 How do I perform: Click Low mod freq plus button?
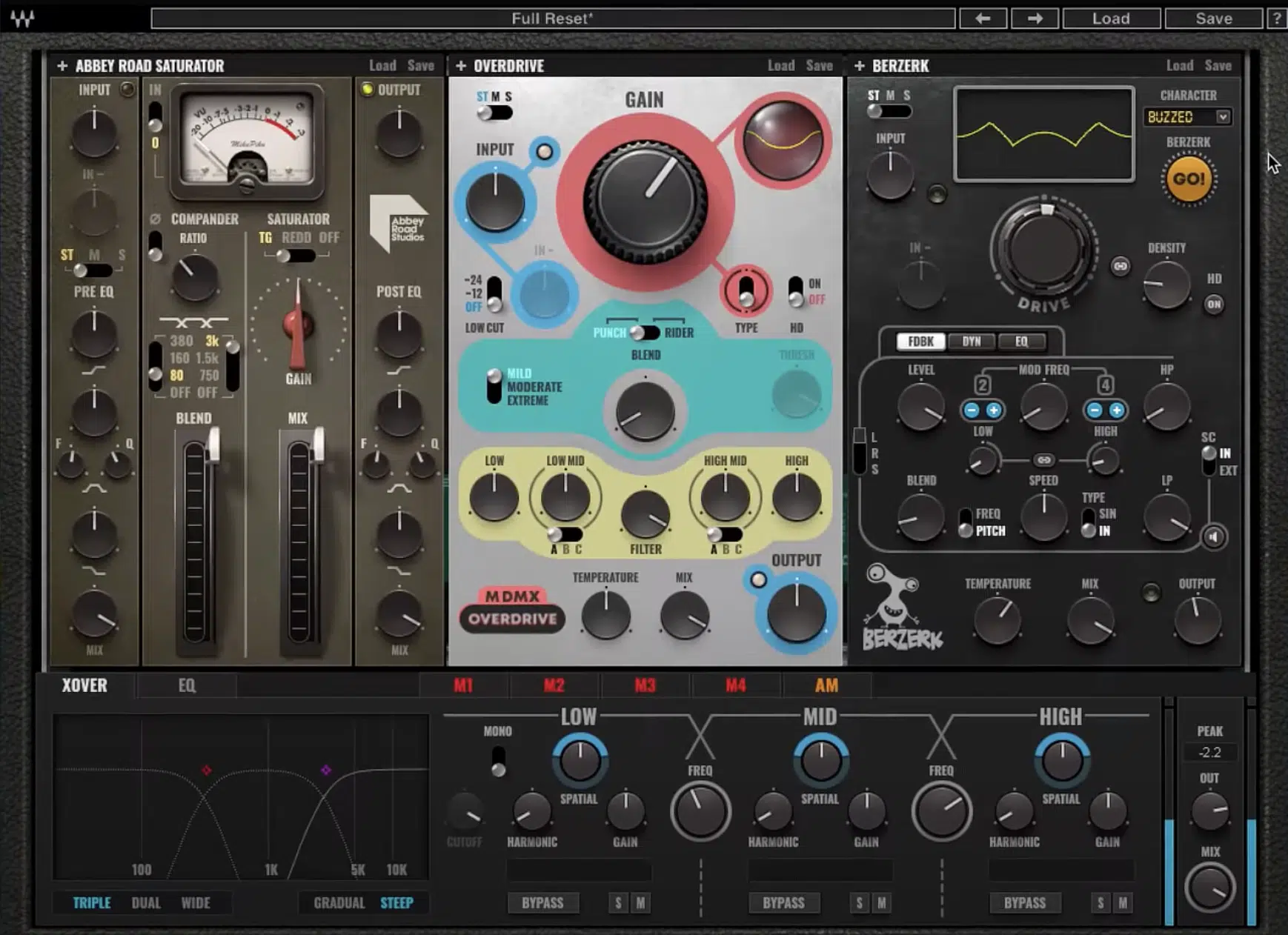tap(994, 410)
